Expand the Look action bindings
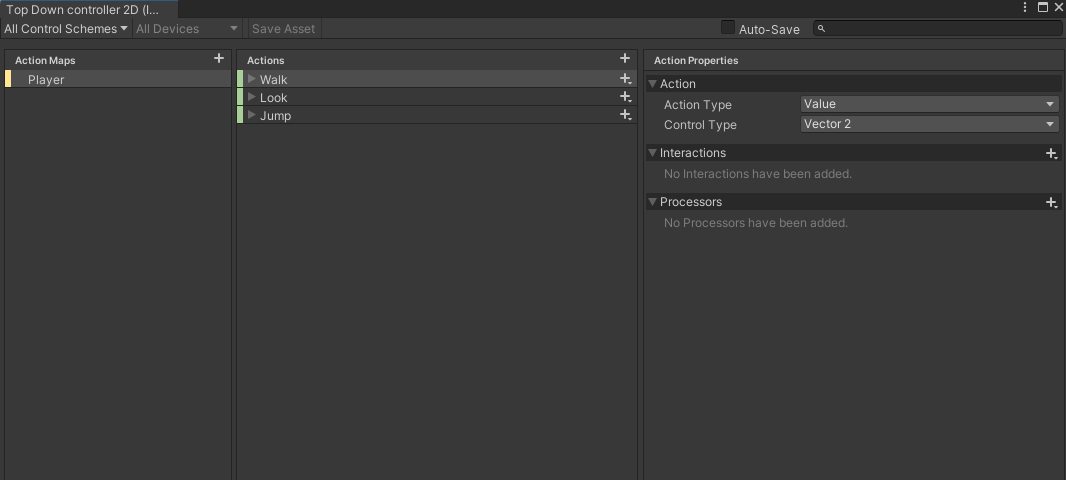This screenshot has width=1066, height=480. 252,97
